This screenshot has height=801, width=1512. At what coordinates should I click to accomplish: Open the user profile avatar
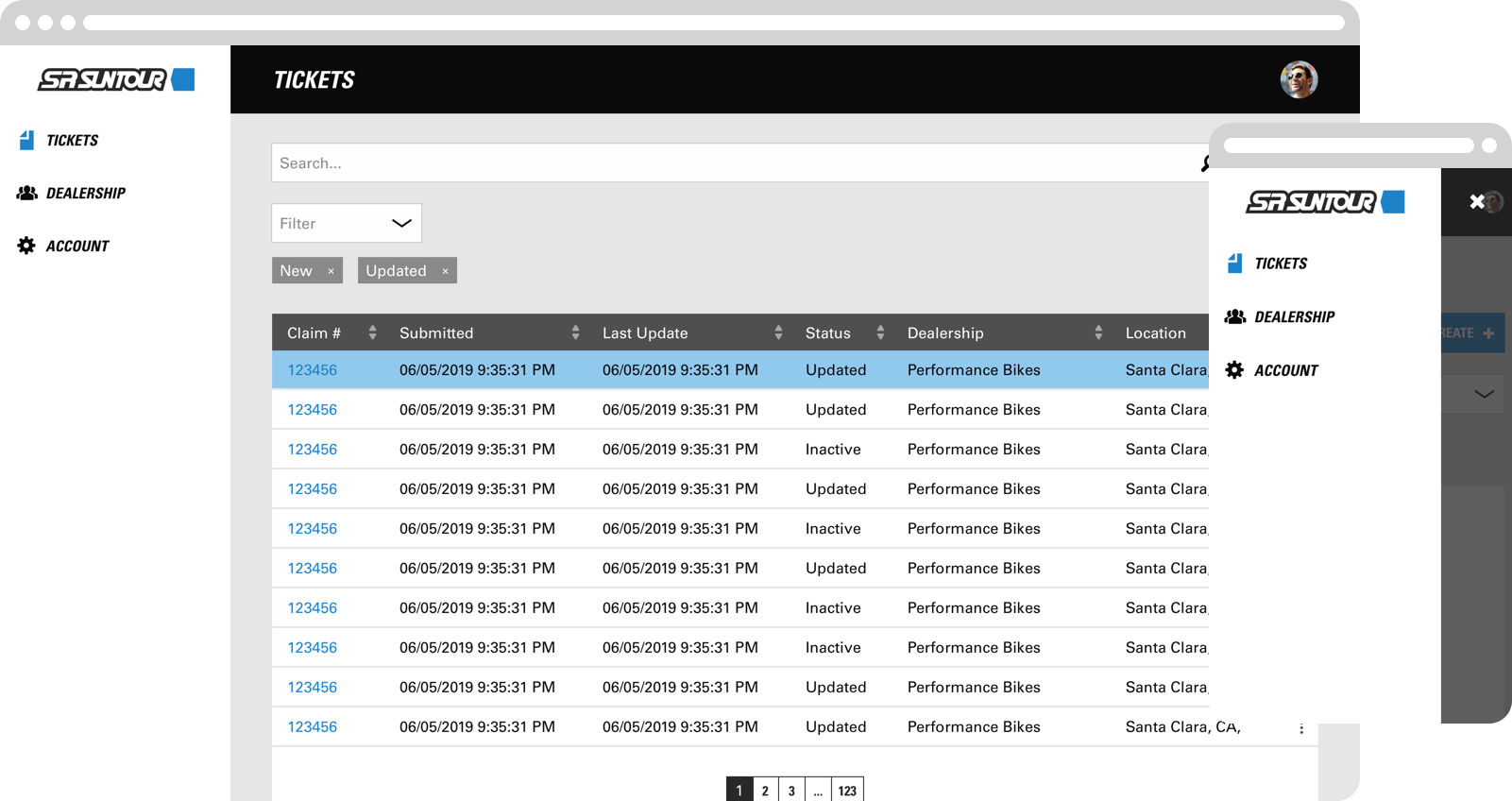coord(1299,79)
